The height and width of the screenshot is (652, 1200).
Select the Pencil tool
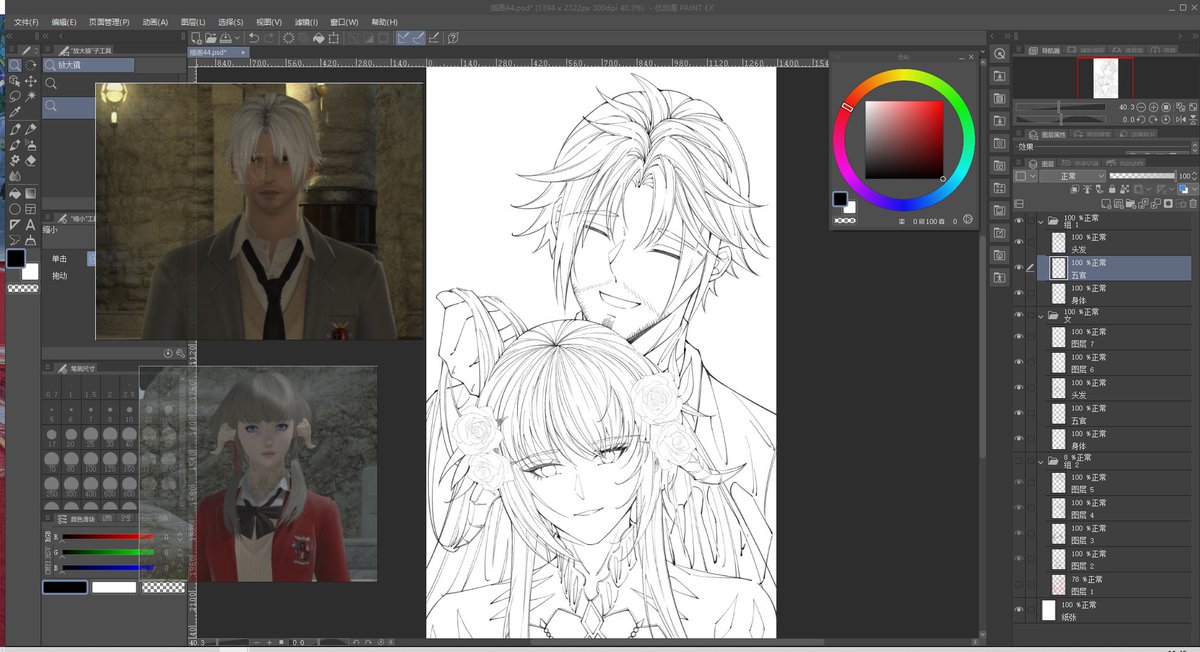[x=31, y=128]
